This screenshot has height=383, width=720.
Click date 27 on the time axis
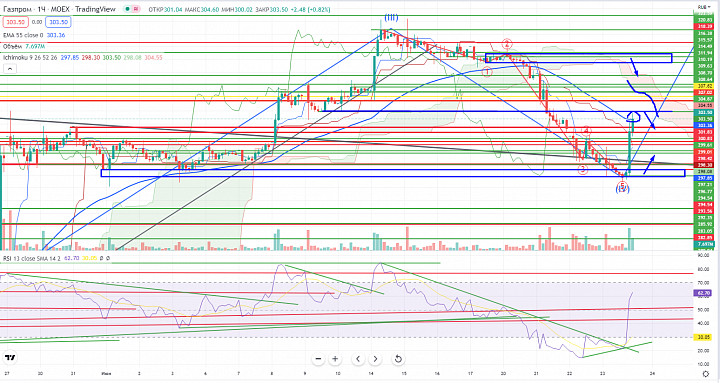coord(6,374)
